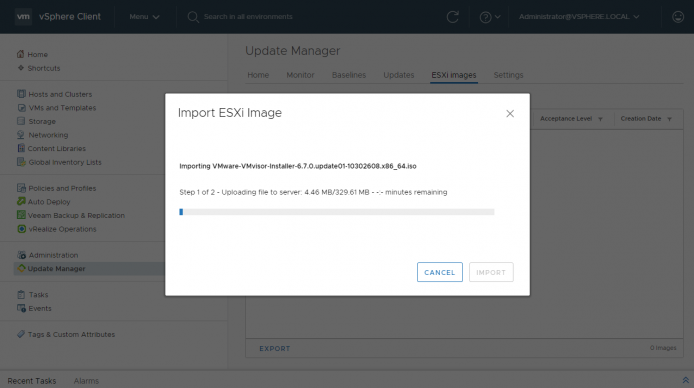Click the refresh icon in header
Screen dimensions: 694x388
tap(452, 17)
